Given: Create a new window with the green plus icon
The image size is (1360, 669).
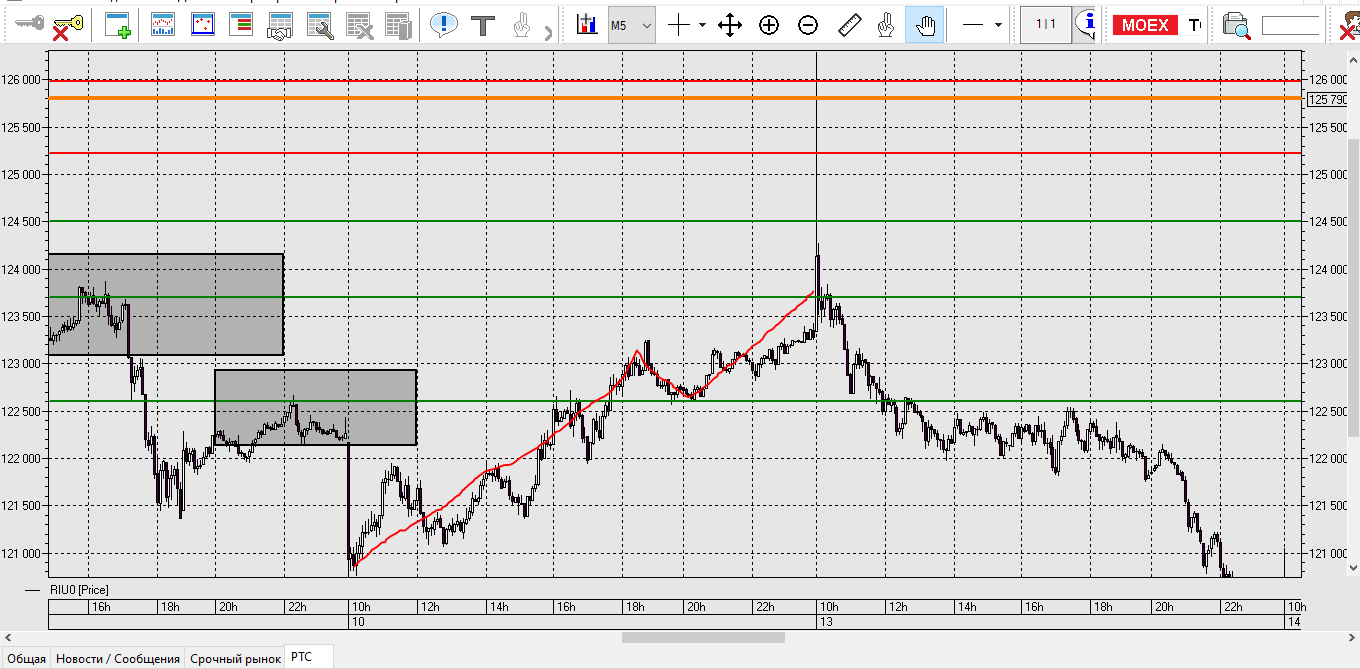Looking at the screenshot, I should pos(118,25).
